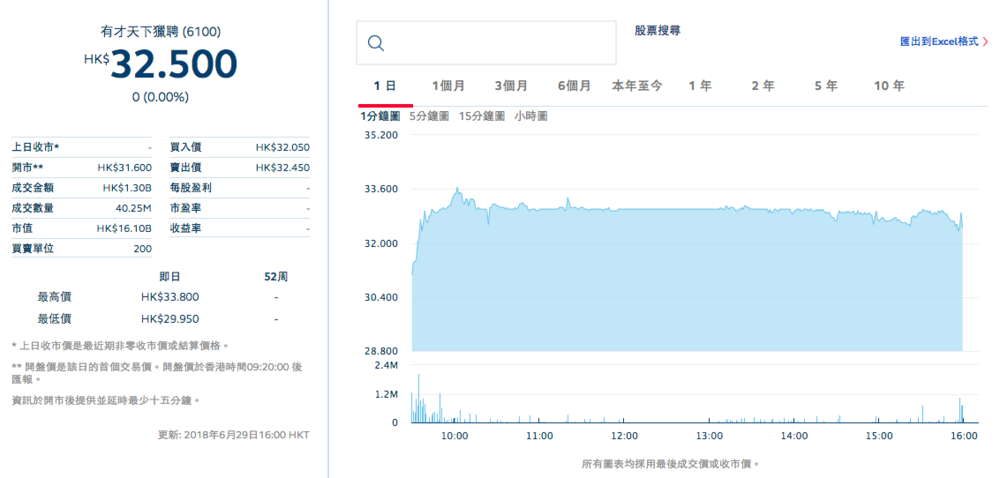Show the 本年至今 chart range
Image resolution: width=1000 pixels, height=478 pixels.
(637, 86)
